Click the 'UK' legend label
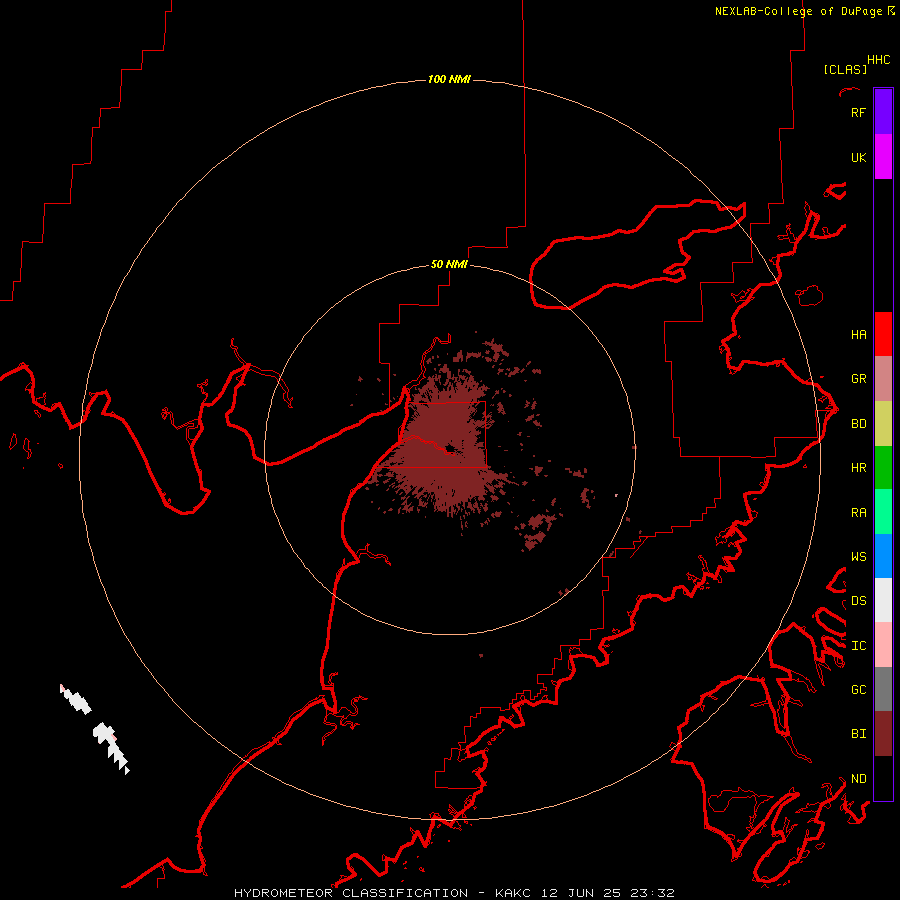 pyautogui.click(x=858, y=157)
